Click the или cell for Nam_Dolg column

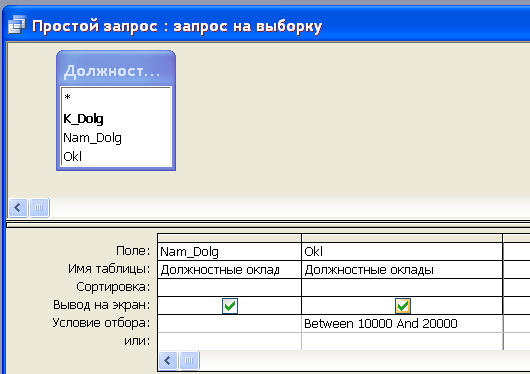(x=229, y=342)
